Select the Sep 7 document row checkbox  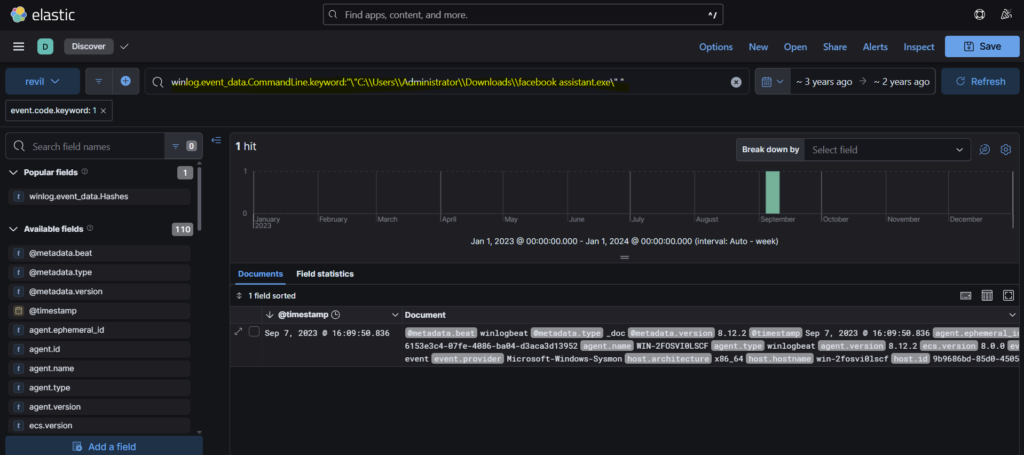coord(255,332)
